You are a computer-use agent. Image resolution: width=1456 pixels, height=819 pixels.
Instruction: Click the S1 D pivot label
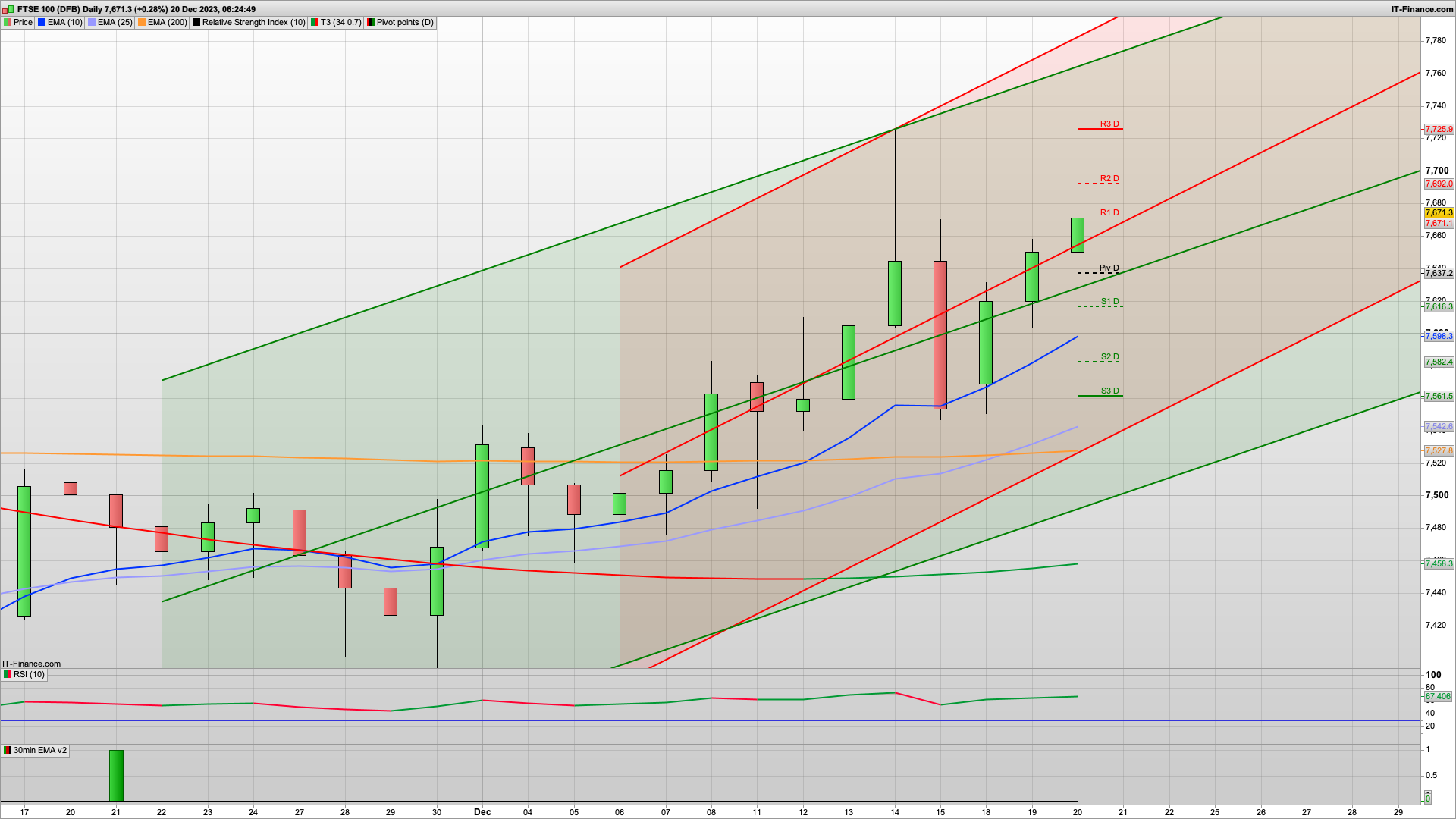tap(1110, 302)
